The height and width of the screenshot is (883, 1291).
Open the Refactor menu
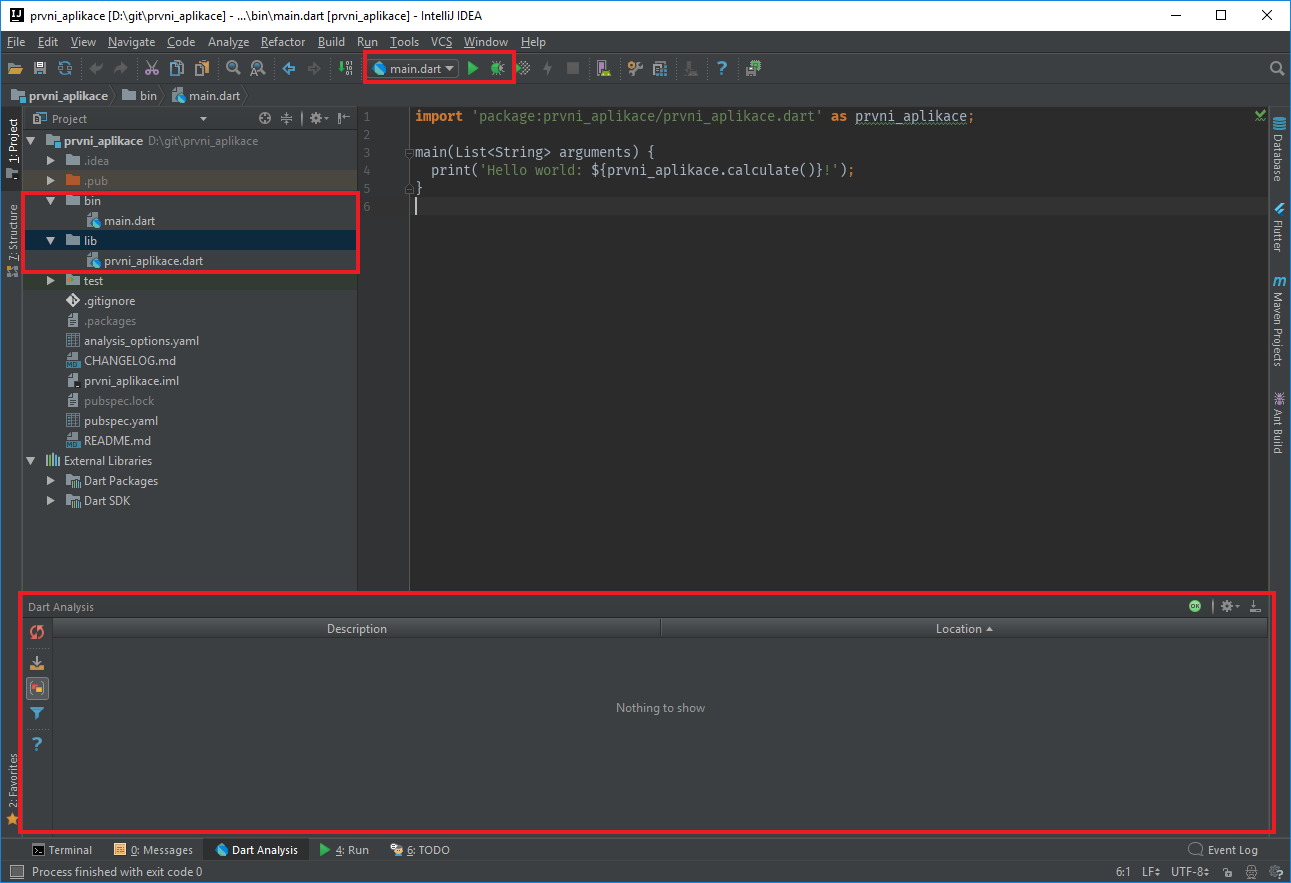[283, 42]
